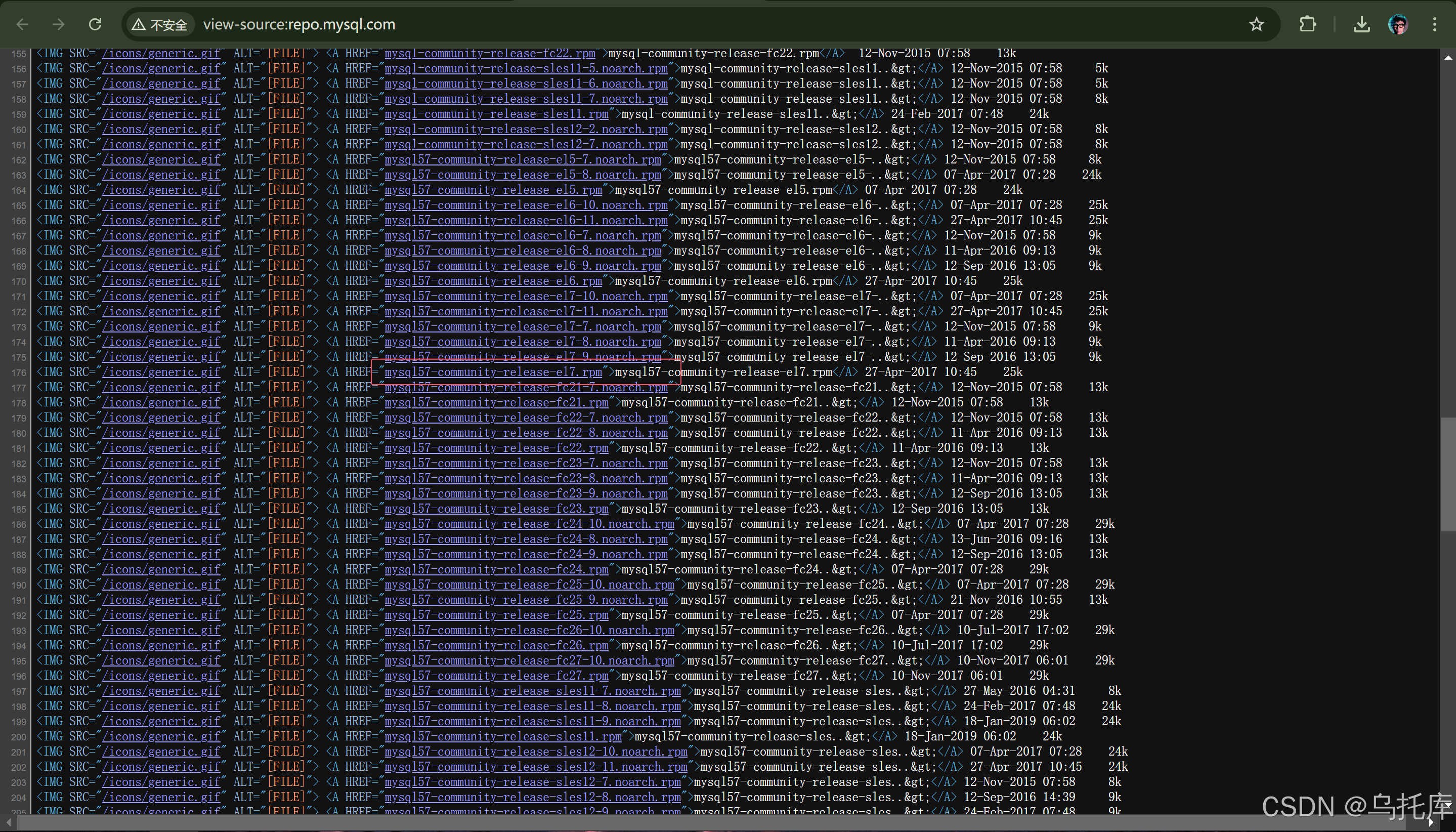Image resolution: width=1456 pixels, height=832 pixels.
Task: Click horizontal scrollbar left arrow
Action: pos(8,823)
